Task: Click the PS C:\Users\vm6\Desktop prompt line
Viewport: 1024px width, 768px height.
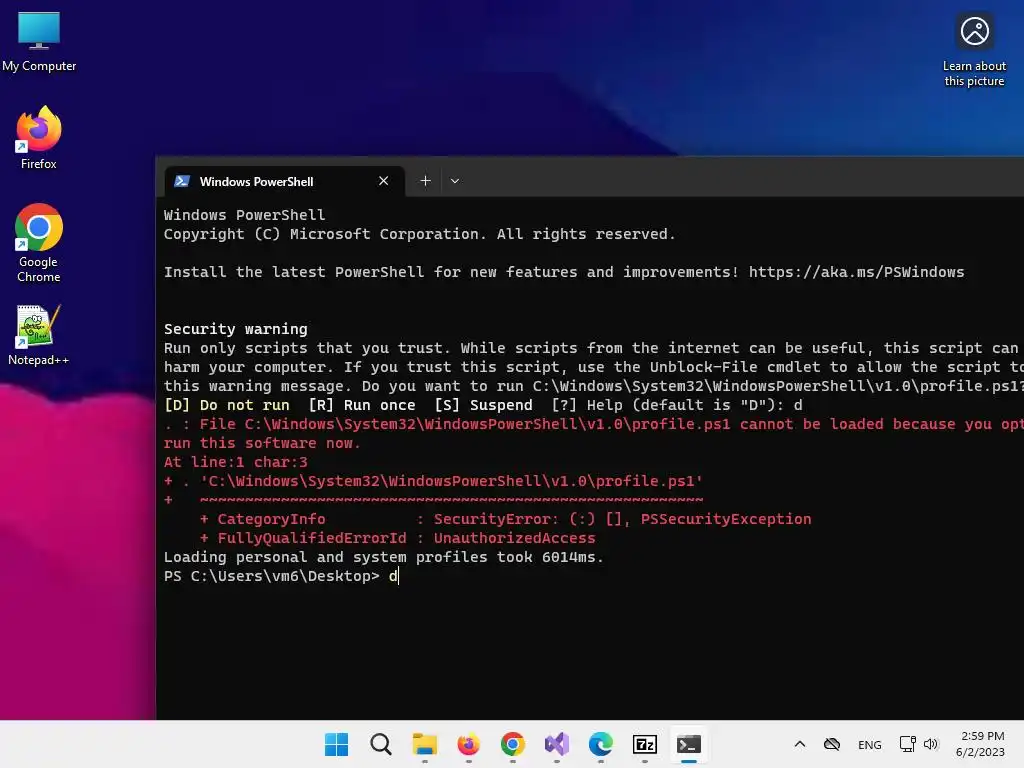Action: tap(280, 576)
